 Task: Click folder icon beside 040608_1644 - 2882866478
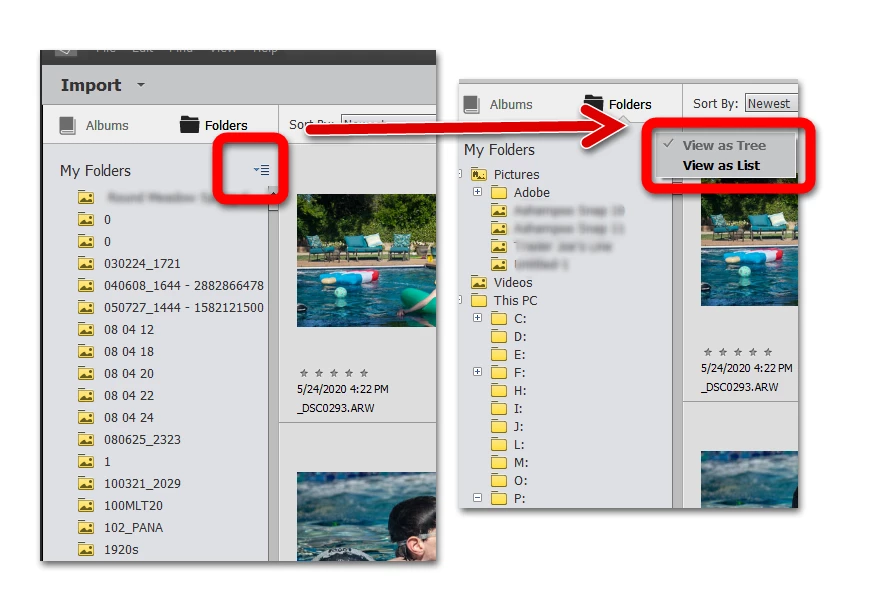86,286
